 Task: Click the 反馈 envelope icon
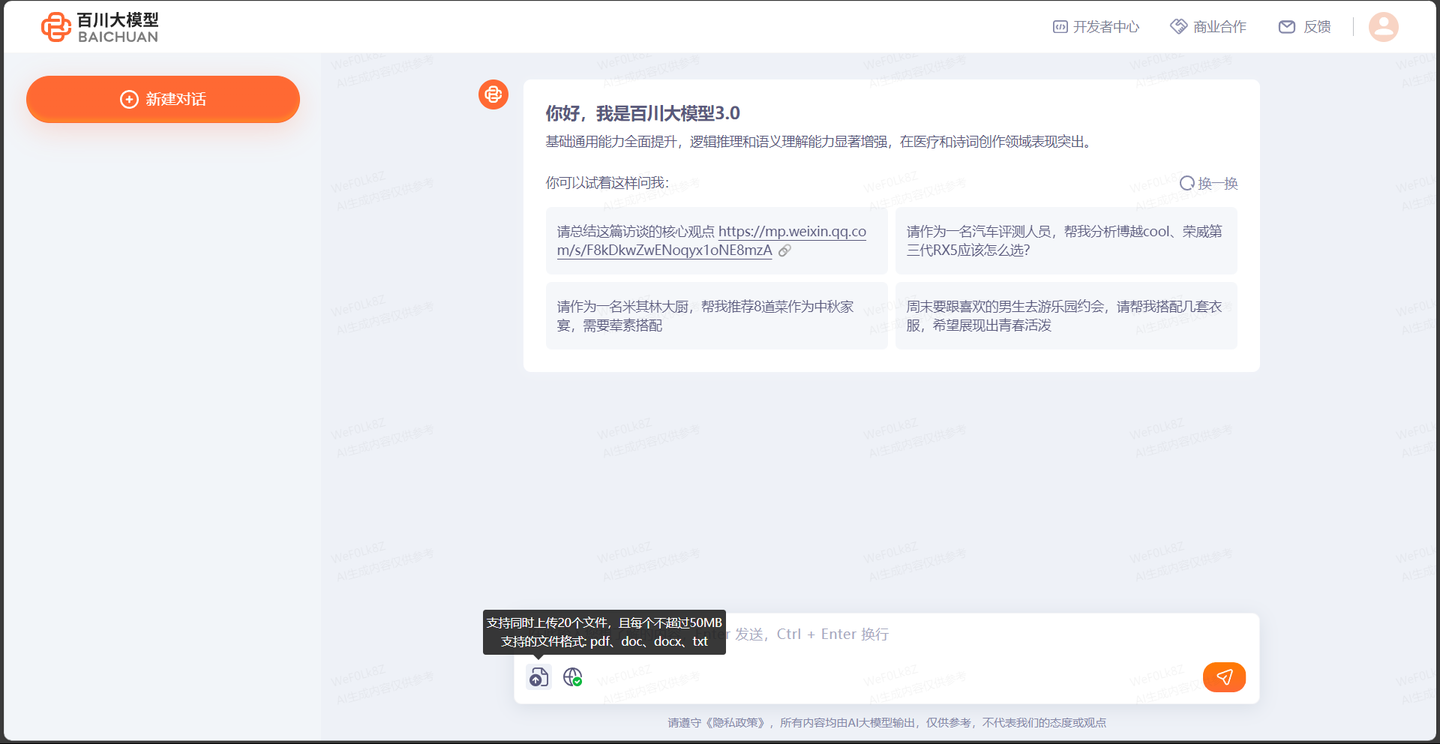point(1287,26)
